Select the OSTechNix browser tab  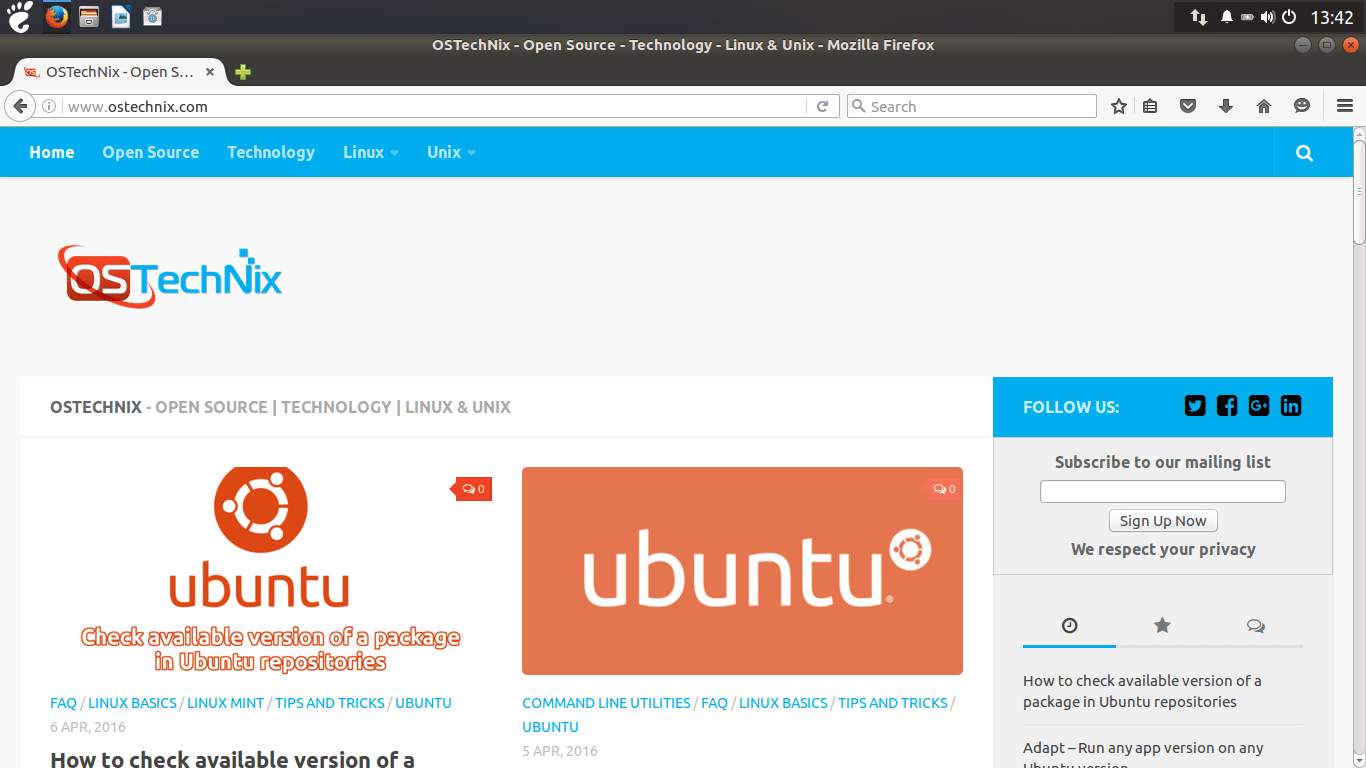[120, 72]
